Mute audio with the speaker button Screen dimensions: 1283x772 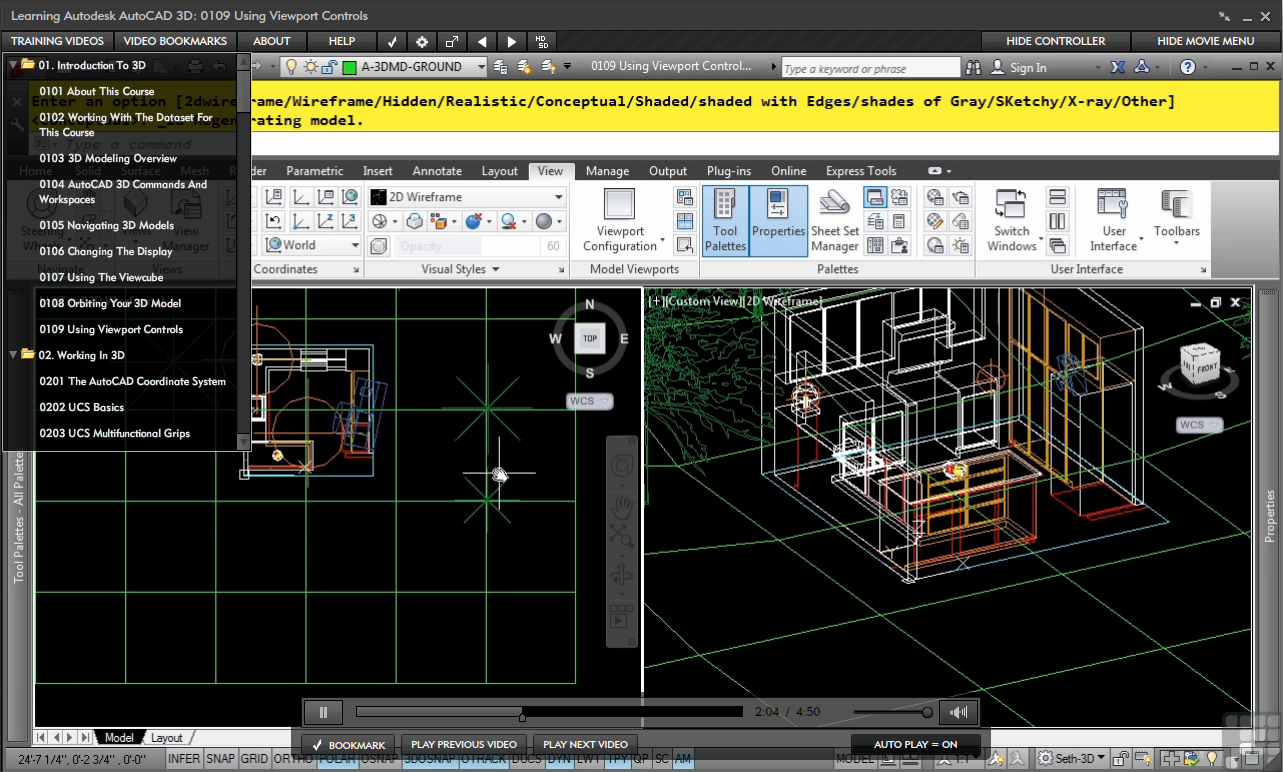(x=959, y=712)
